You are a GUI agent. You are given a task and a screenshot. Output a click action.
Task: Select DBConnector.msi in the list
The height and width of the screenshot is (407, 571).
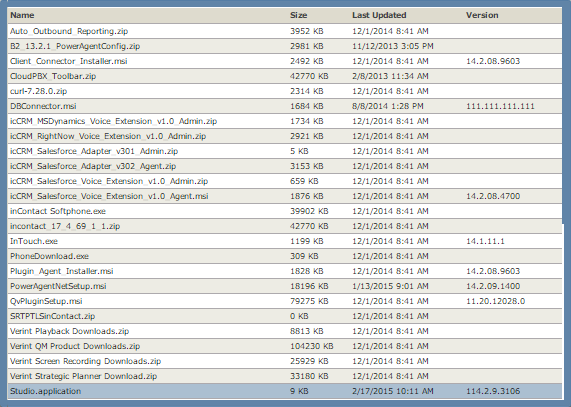coord(43,106)
